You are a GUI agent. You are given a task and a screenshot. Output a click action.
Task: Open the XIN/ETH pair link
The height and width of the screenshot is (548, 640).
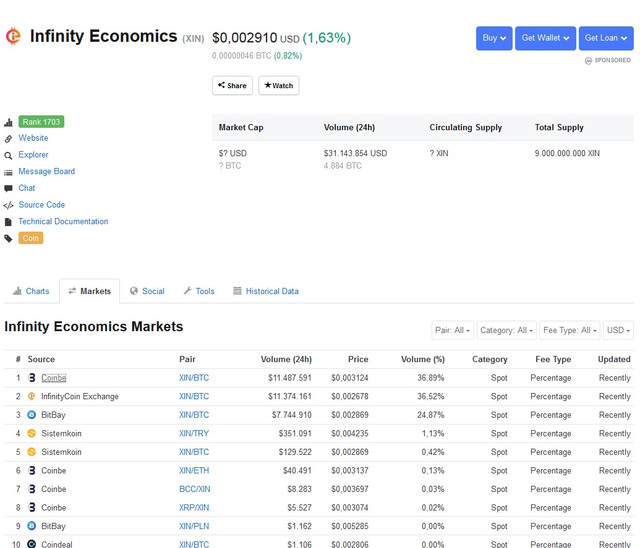[194, 470]
